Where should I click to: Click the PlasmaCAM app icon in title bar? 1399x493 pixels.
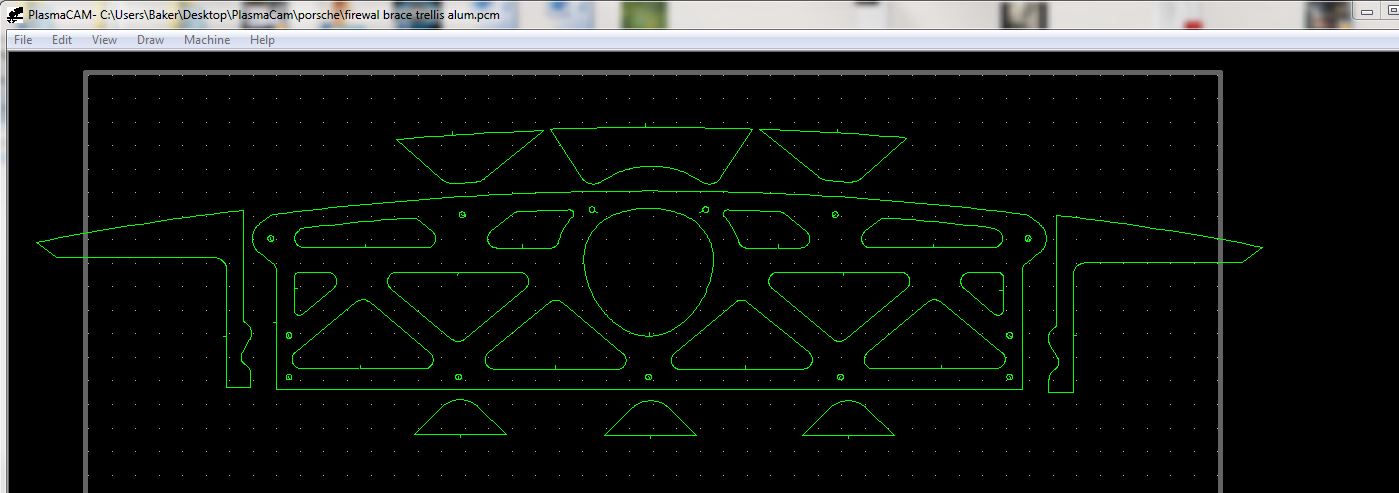[15, 15]
